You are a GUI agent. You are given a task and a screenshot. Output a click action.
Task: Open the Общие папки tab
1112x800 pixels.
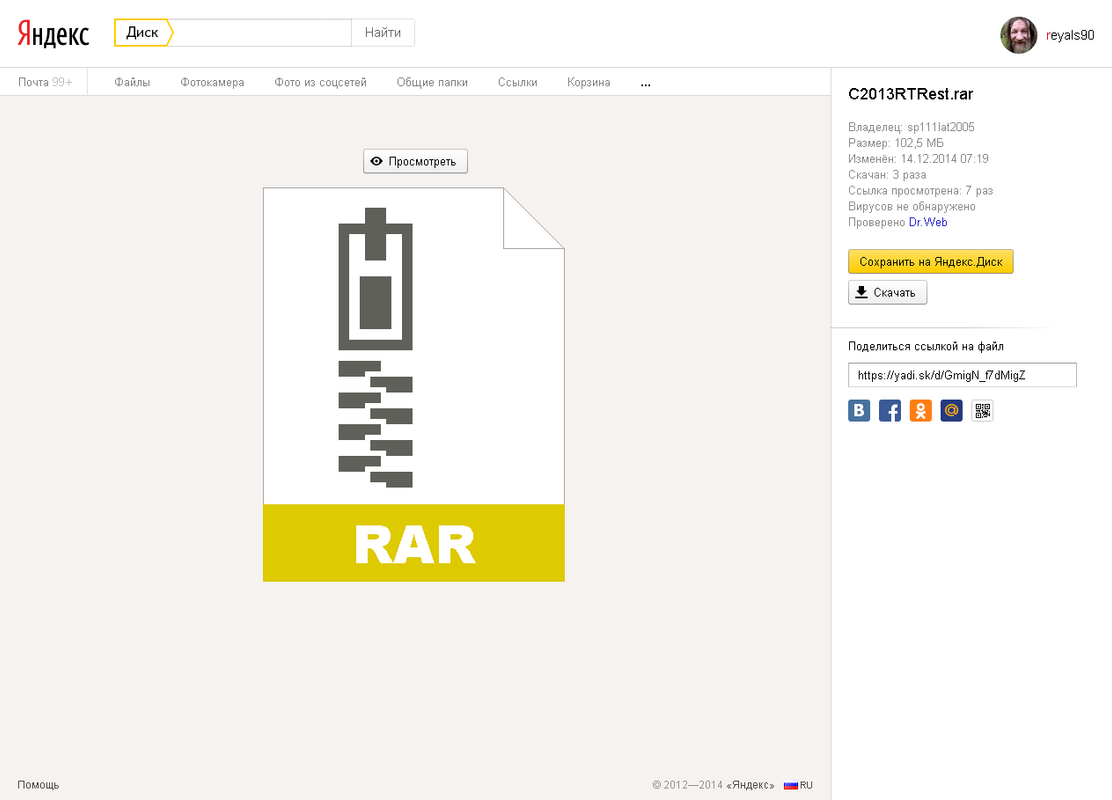point(432,82)
